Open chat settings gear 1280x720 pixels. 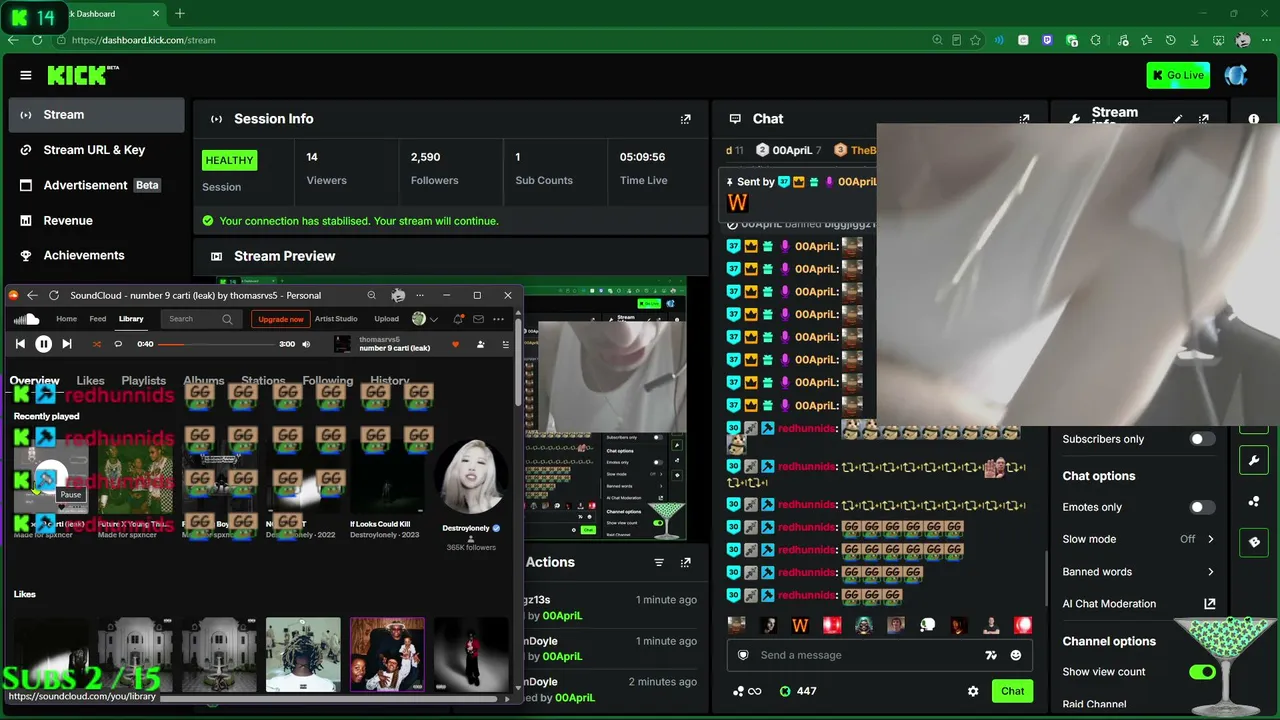pyautogui.click(x=973, y=691)
